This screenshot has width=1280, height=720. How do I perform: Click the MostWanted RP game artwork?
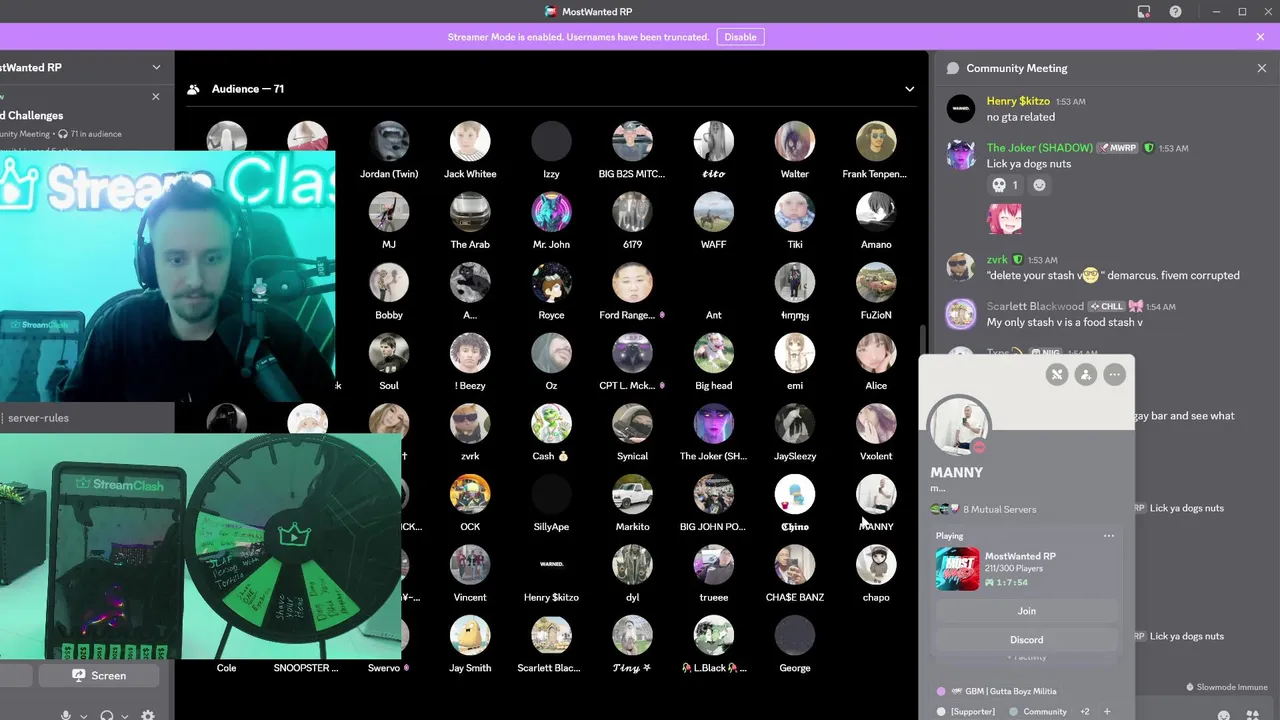[957, 569]
